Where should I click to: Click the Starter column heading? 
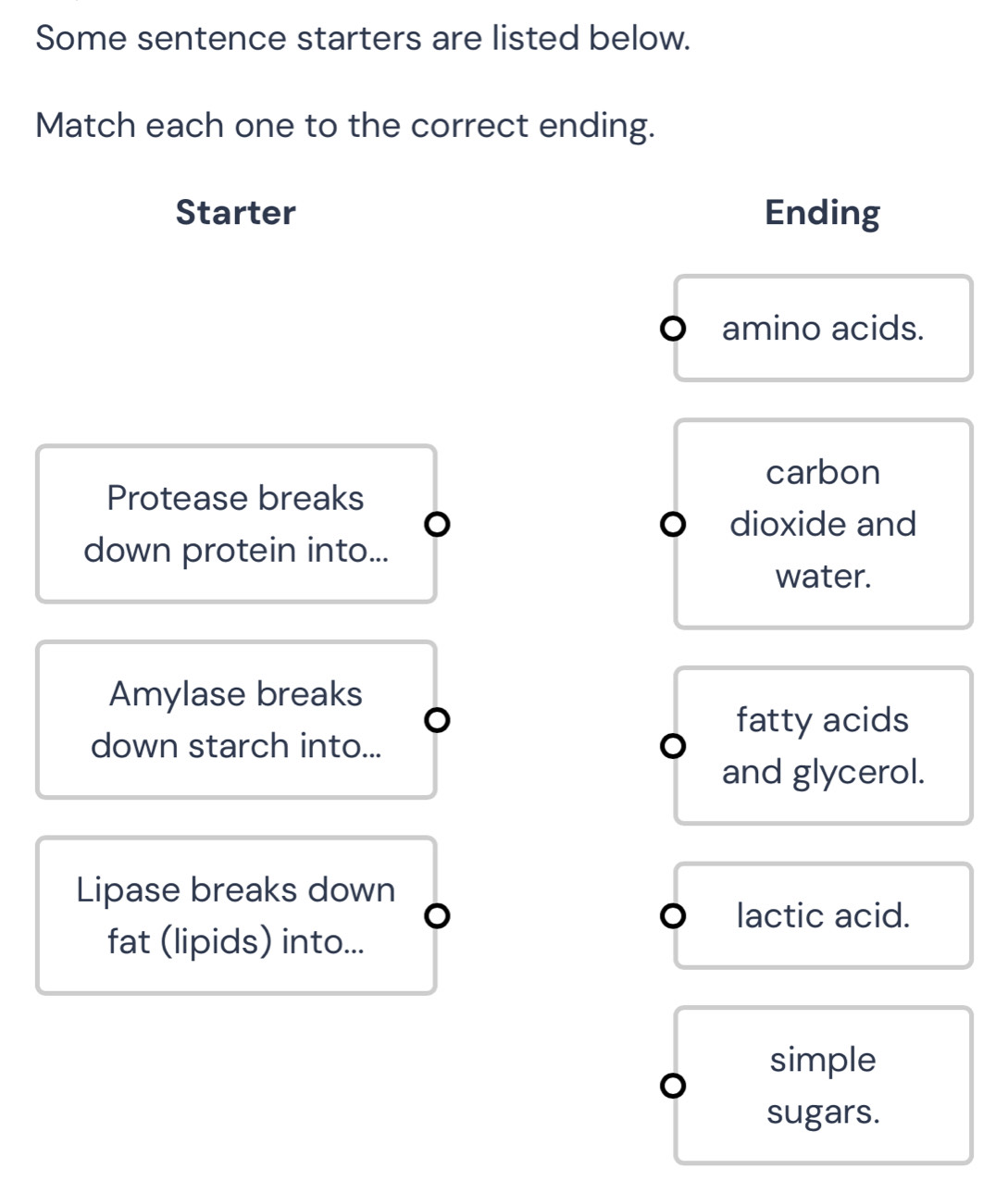235,212
